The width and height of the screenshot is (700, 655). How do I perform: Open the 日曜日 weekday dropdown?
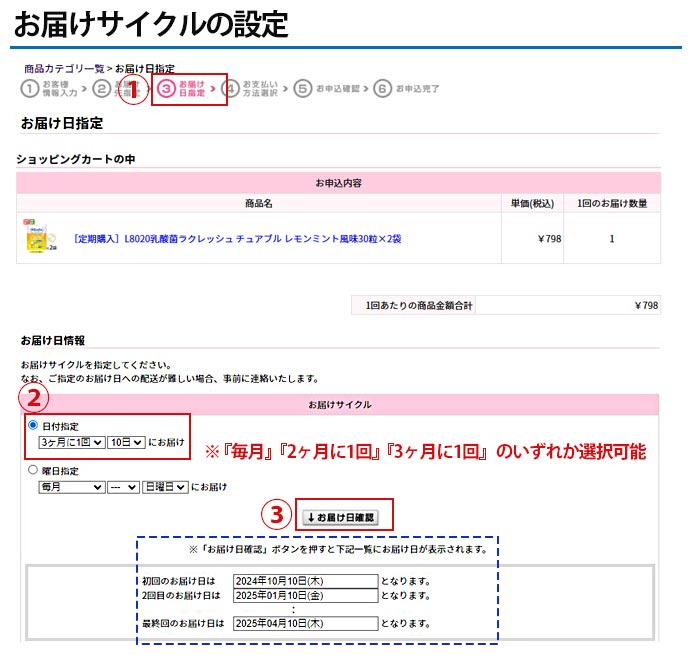(165, 487)
